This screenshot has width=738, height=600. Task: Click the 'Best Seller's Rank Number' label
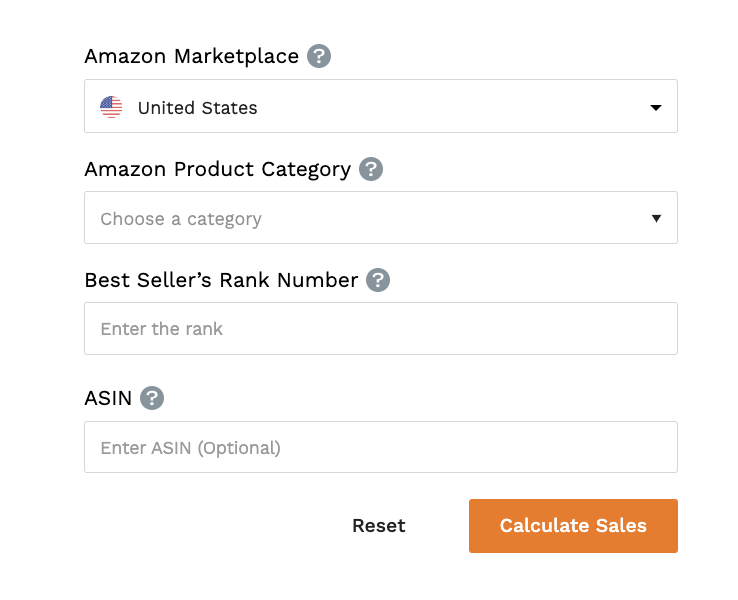221,280
